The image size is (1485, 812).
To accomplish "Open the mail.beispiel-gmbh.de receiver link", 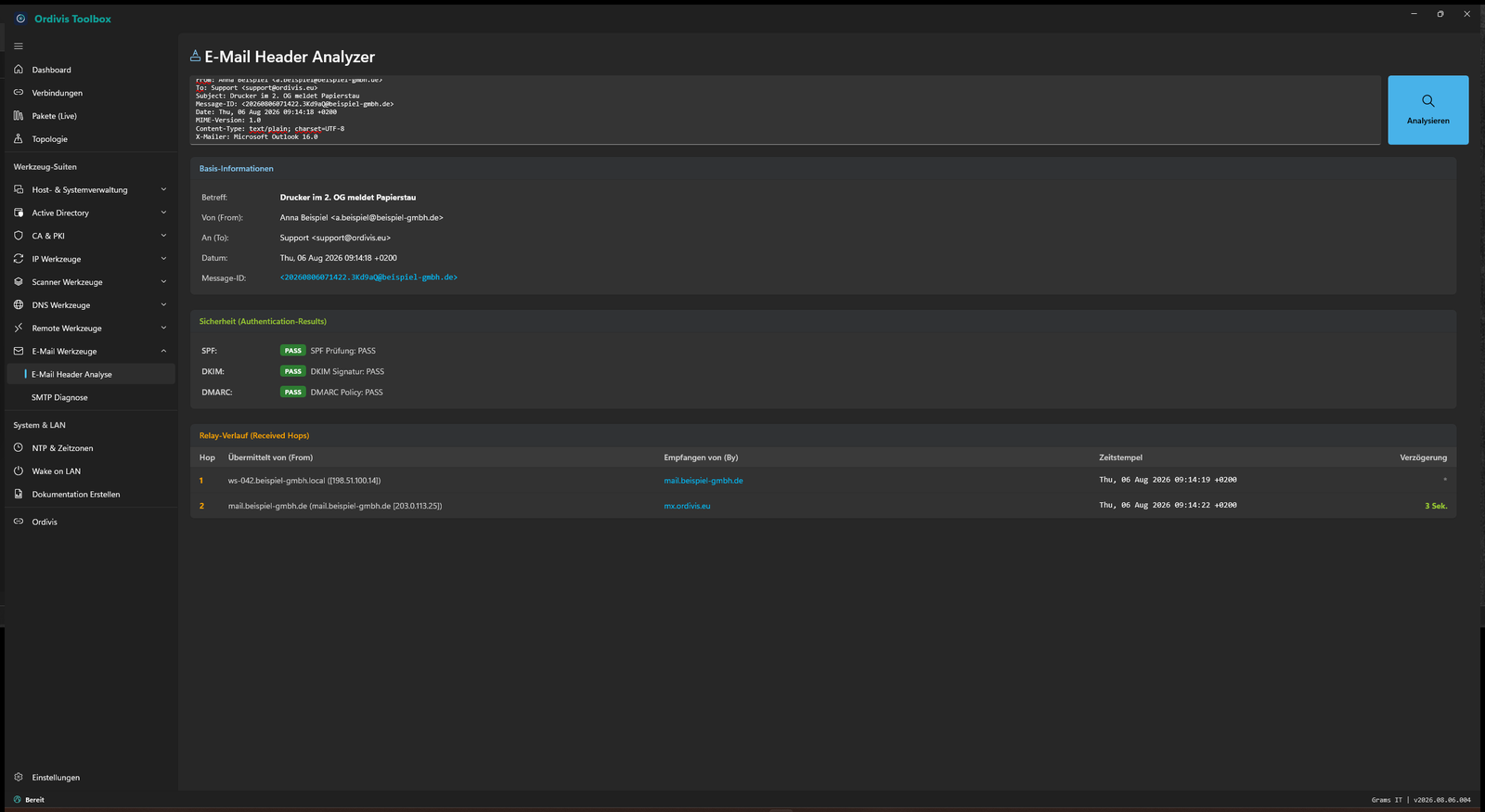I will [x=704, y=481].
